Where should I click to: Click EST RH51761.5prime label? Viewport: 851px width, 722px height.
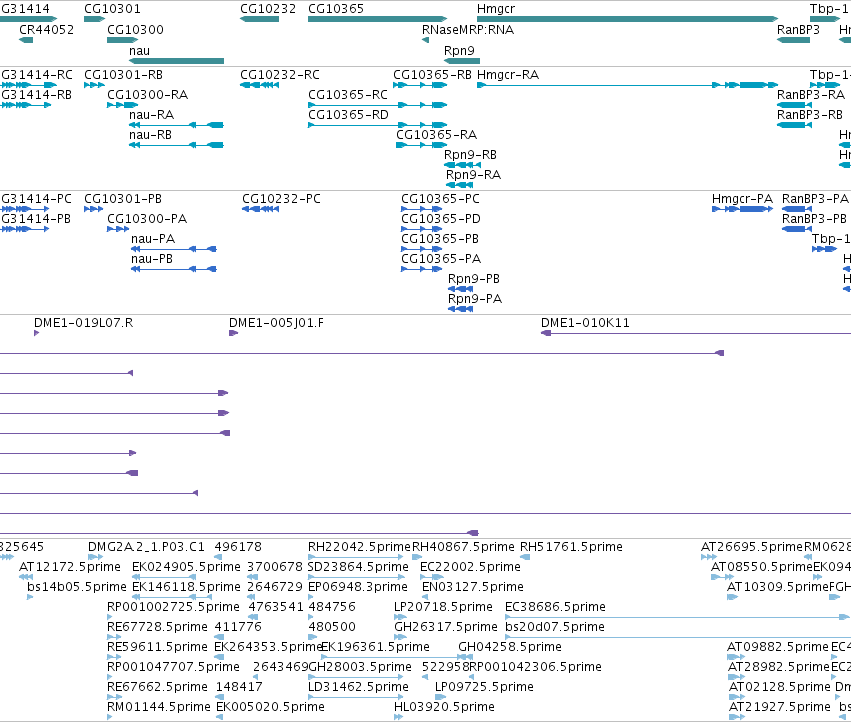[571, 547]
